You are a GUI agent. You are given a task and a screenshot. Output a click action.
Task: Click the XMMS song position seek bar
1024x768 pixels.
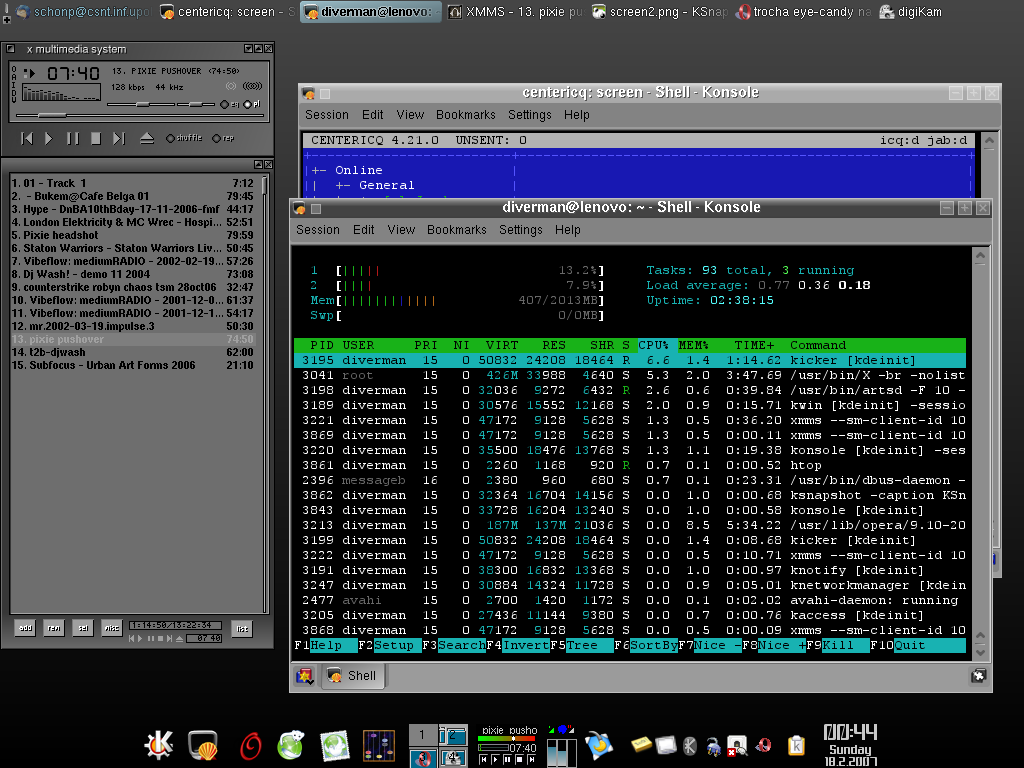[140, 116]
